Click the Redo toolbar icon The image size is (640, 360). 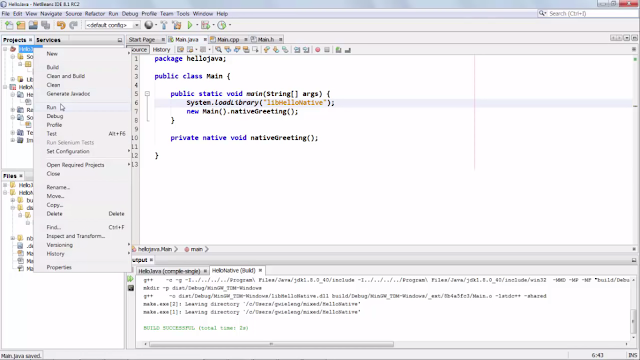pyautogui.click(x=73, y=25)
